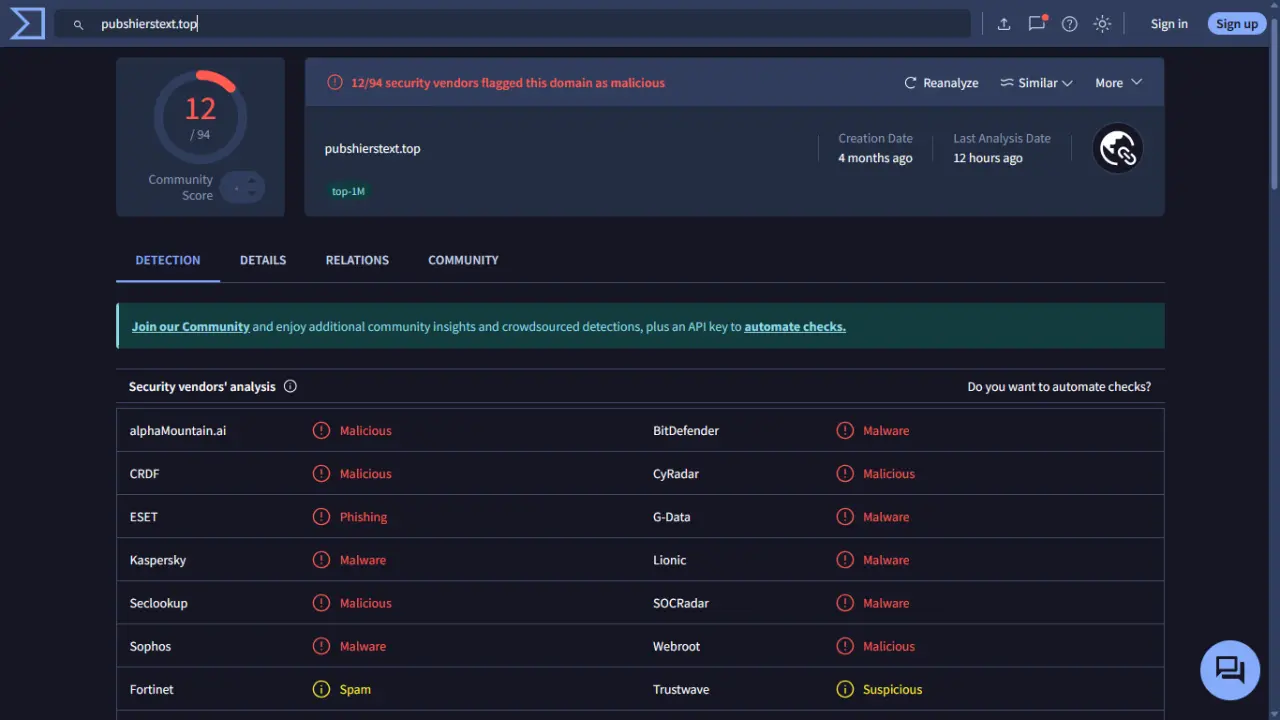This screenshot has width=1280, height=720.
Task: Click alert icon in Kaspersky row
Action: [x=321, y=559]
